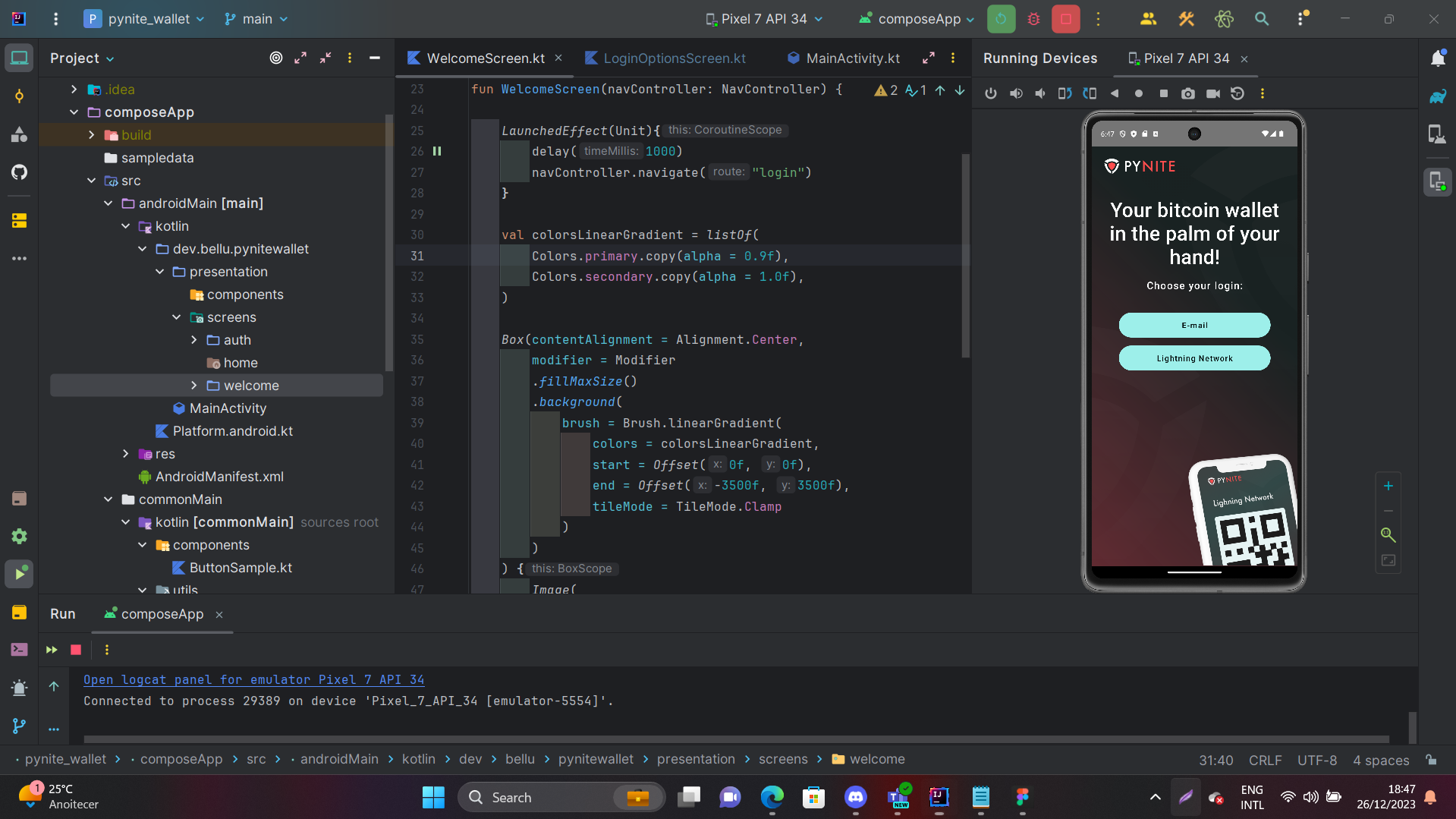Open the Commit tool window in the left sidebar
Screen dimensions: 1456x819
[19, 96]
